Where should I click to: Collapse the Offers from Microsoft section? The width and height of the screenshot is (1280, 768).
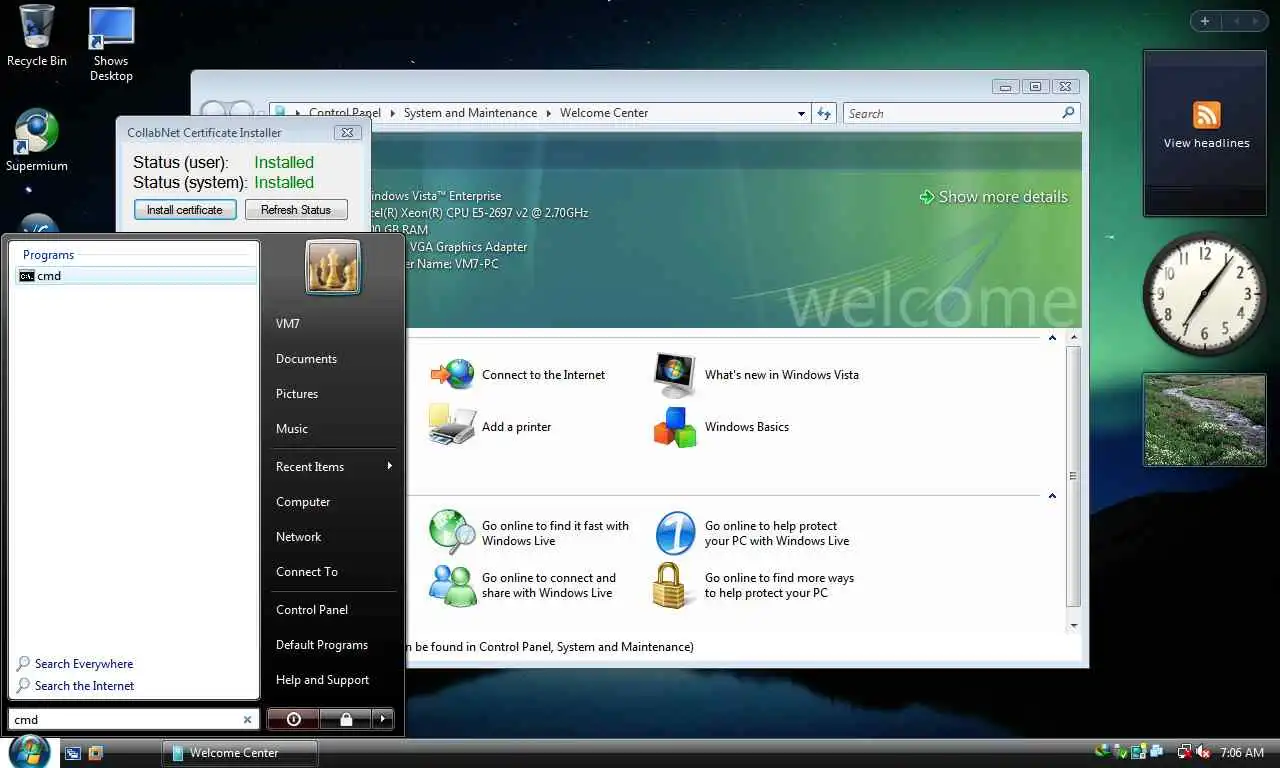click(1052, 496)
